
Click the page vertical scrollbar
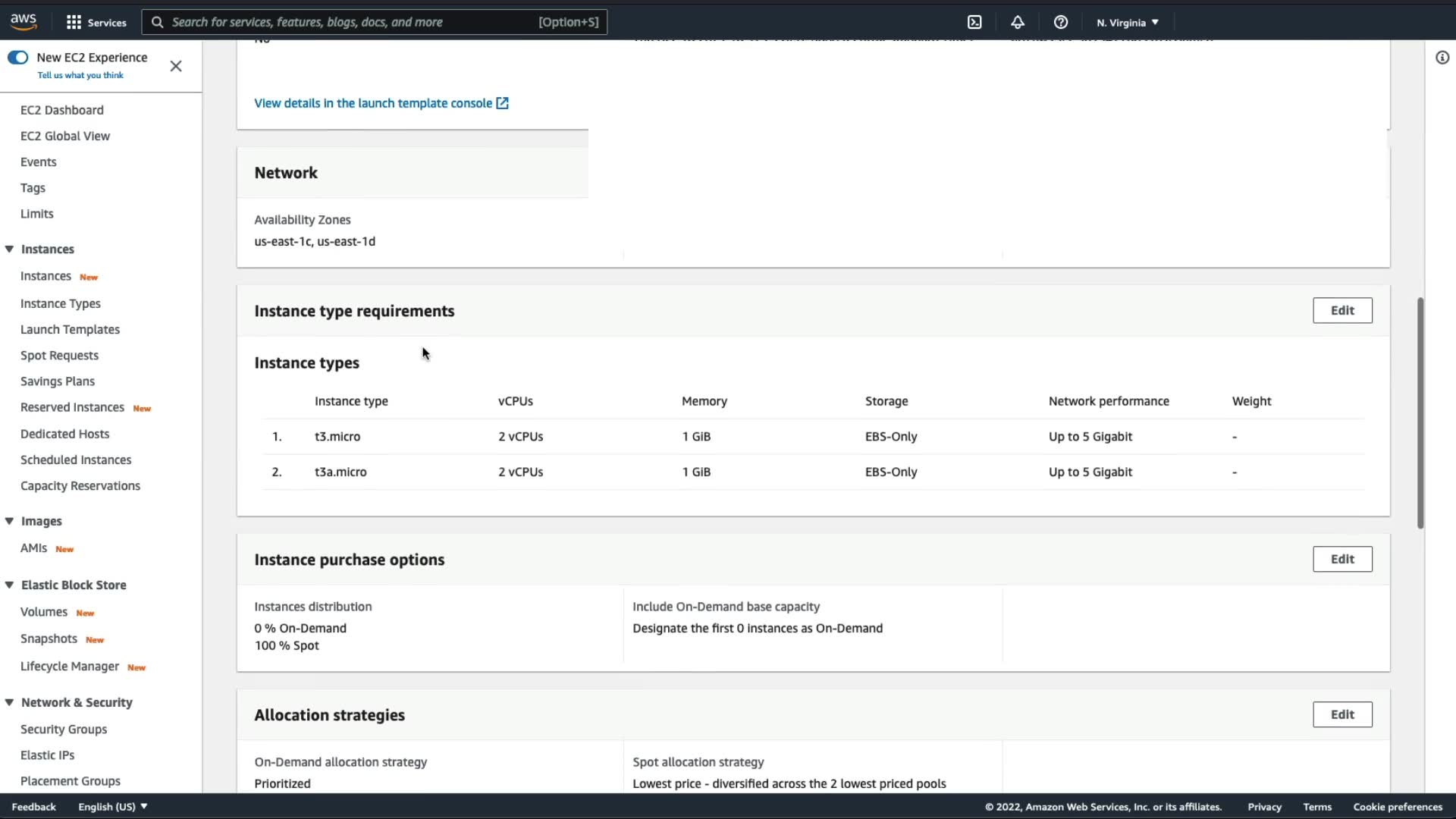coord(1420,413)
